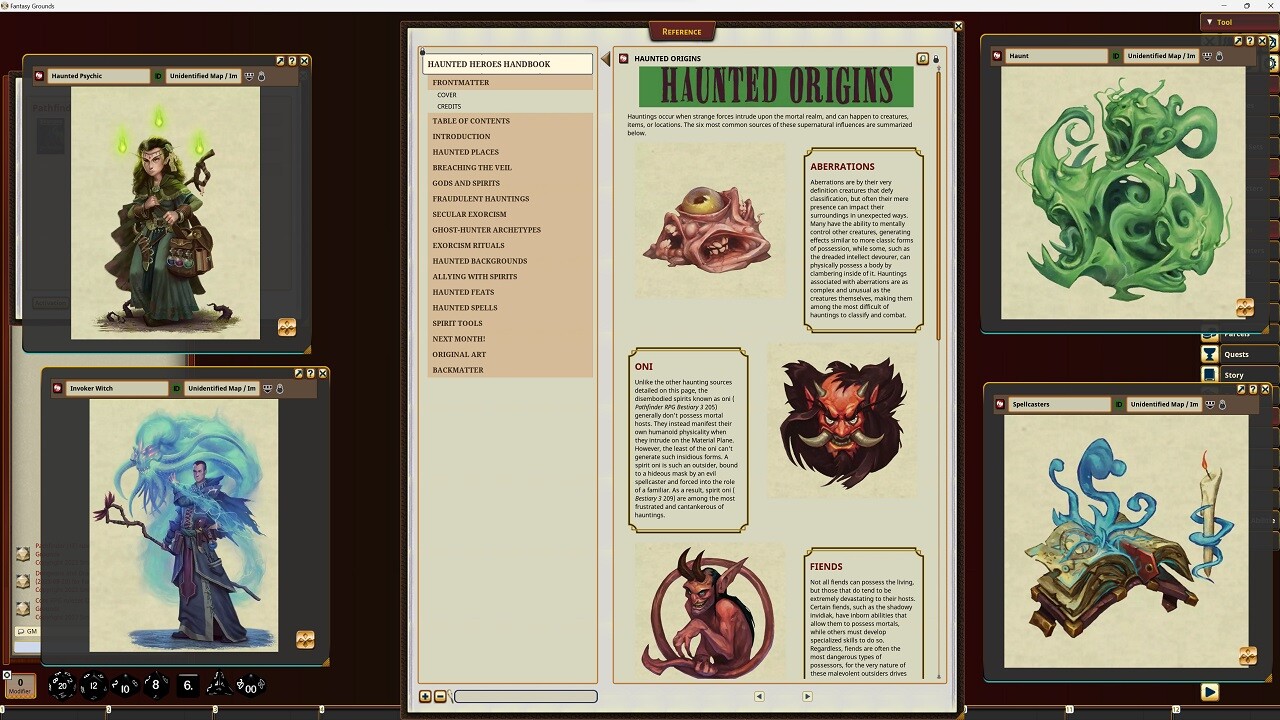Roll the d20 die in the dice tray
The height and width of the screenshot is (720, 1280).
point(60,686)
